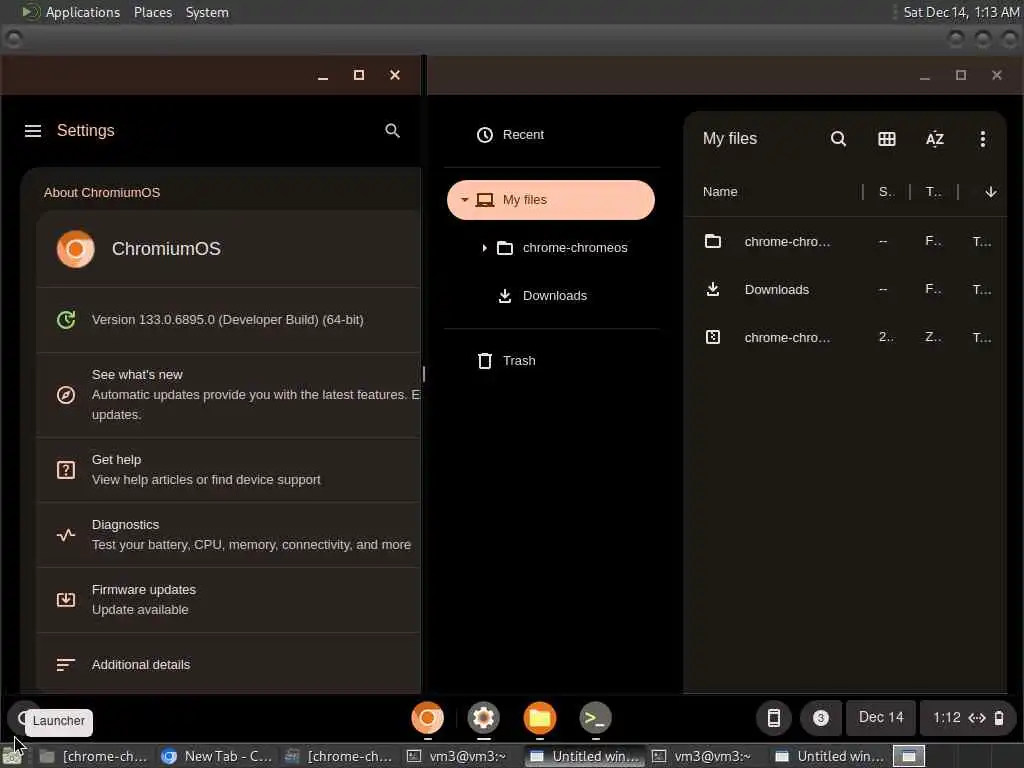Switch to first vm3@vm3:~ terminal taskbar item
The image size is (1024, 768).
(x=457, y=756)
